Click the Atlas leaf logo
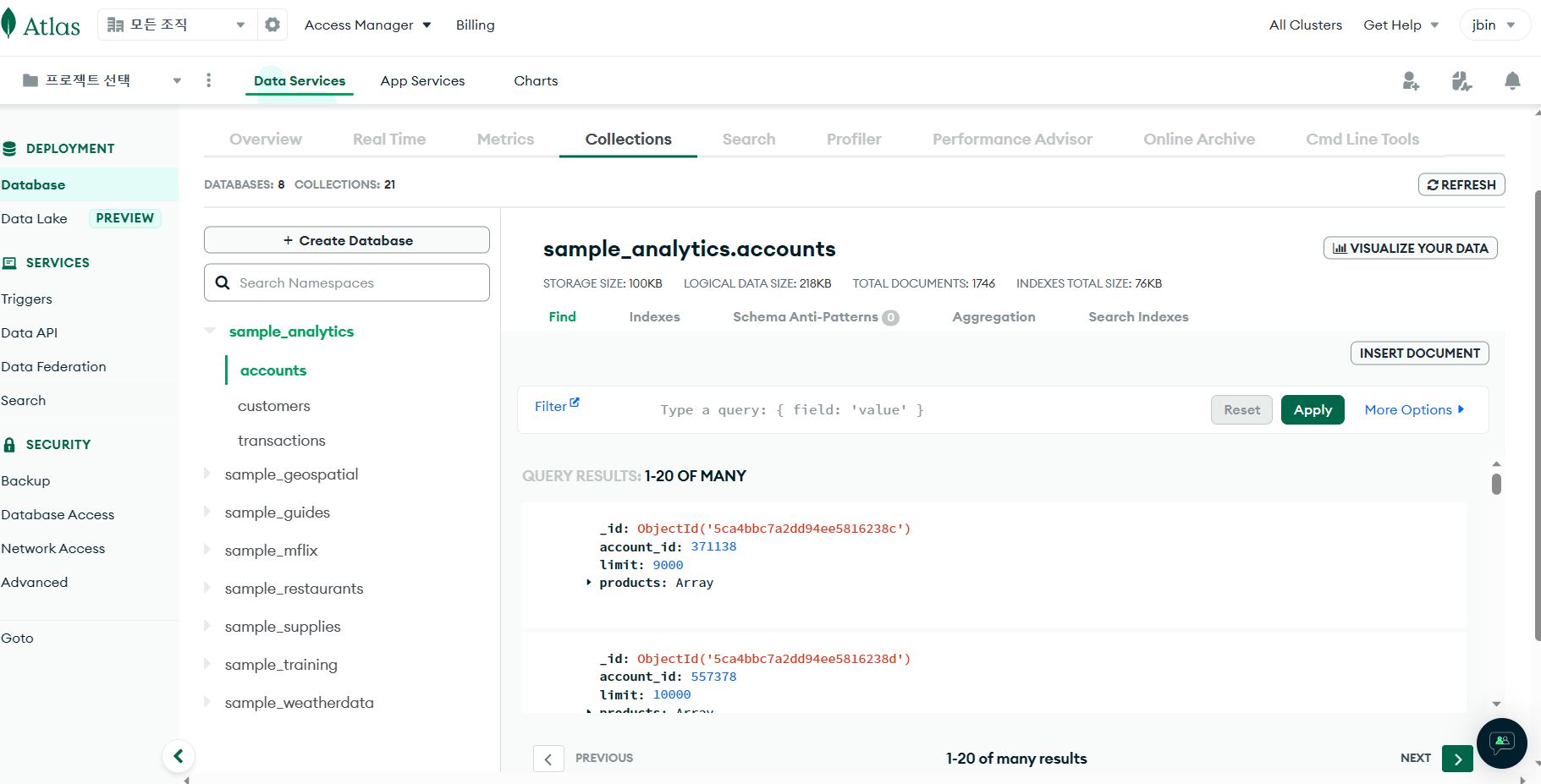This screenshot has height=784, width=1541. coord(8,24)
